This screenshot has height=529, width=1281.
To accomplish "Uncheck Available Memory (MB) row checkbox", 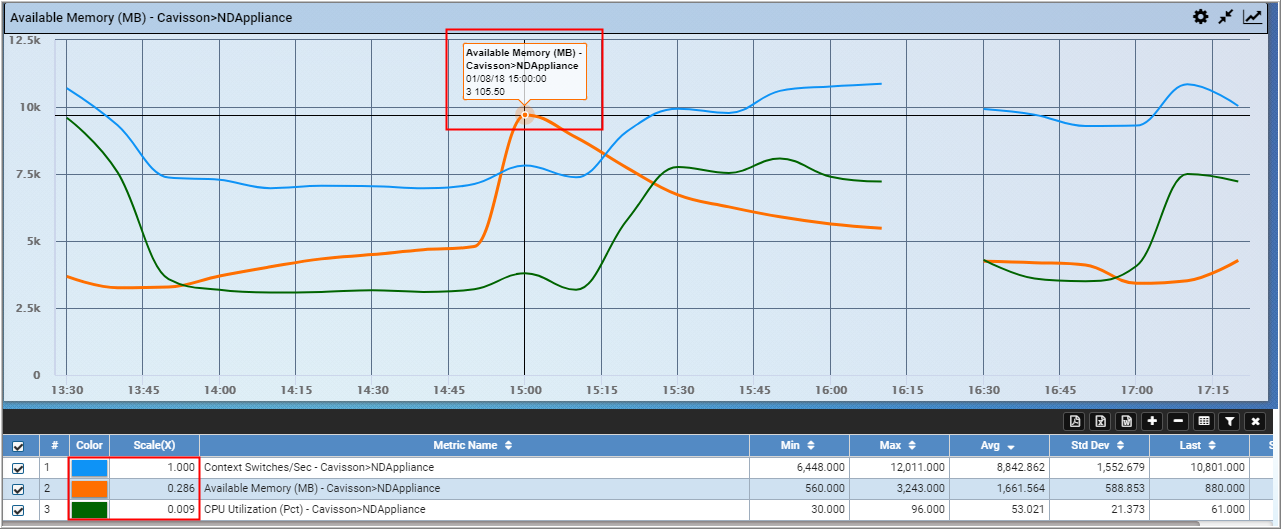I will click(18, 488).
